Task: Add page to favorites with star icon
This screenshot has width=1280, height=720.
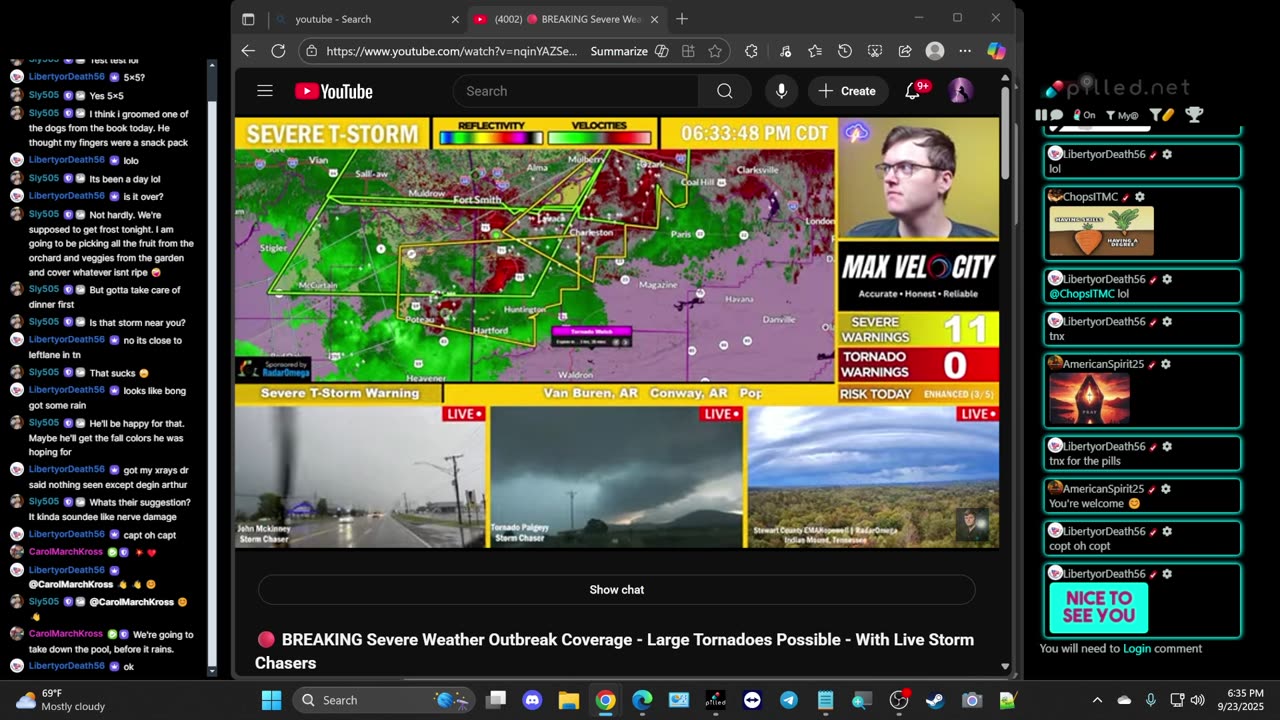Action: [x=715, y=51]
